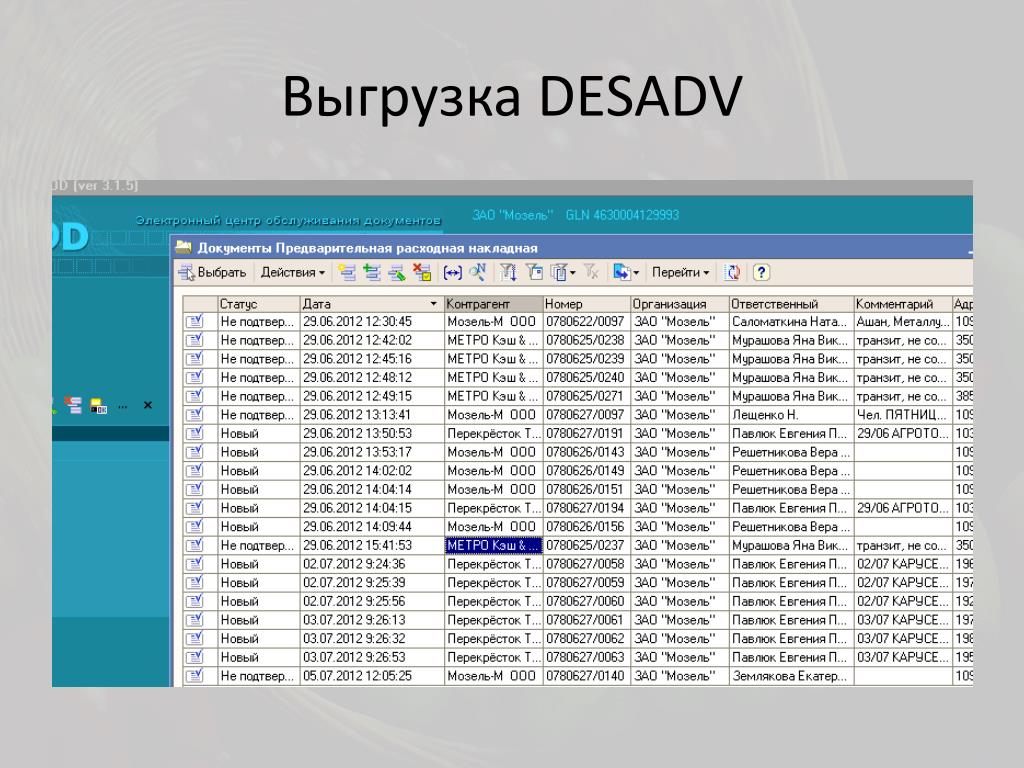Image resolution: width=1024 pixels, height=768 pixels.
Task: Click the Set date interval icon
Action: [x=453, y=273]
